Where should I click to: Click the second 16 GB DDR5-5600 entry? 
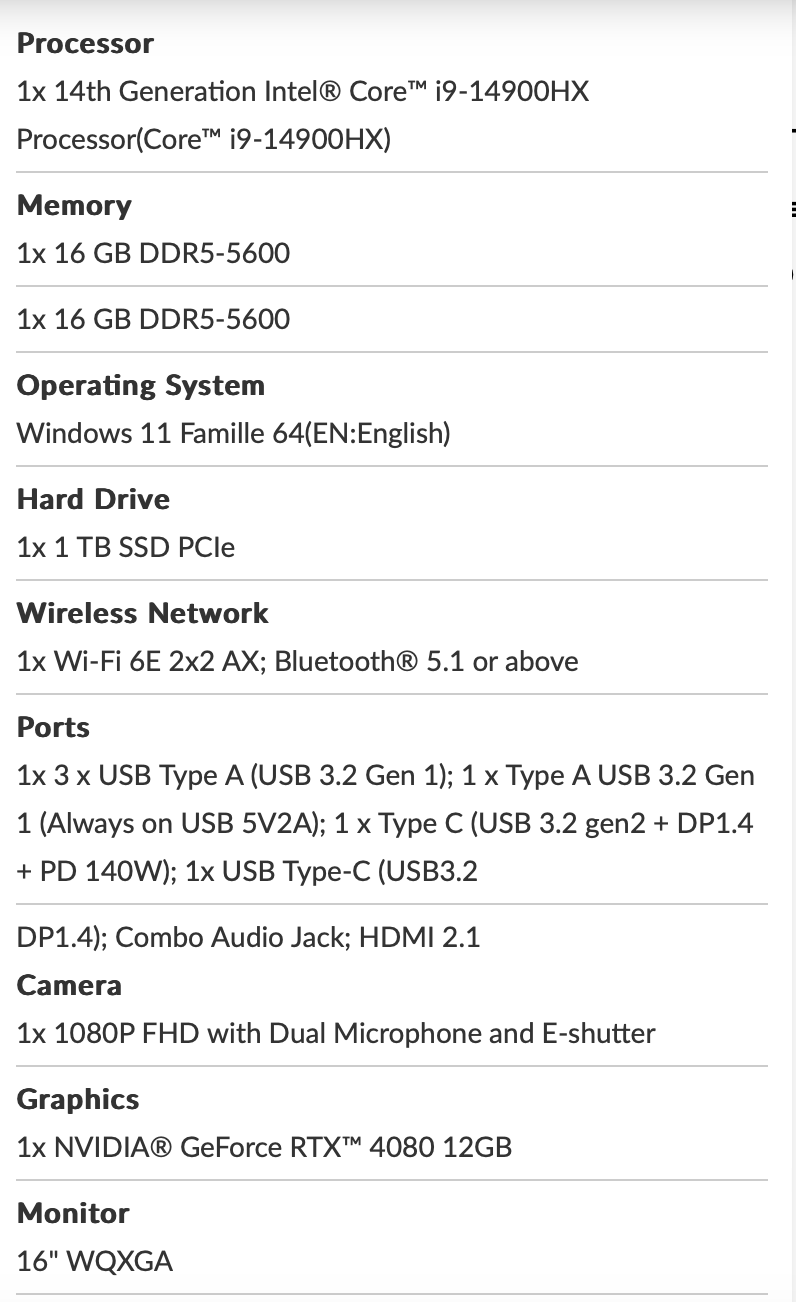[153, 319]
